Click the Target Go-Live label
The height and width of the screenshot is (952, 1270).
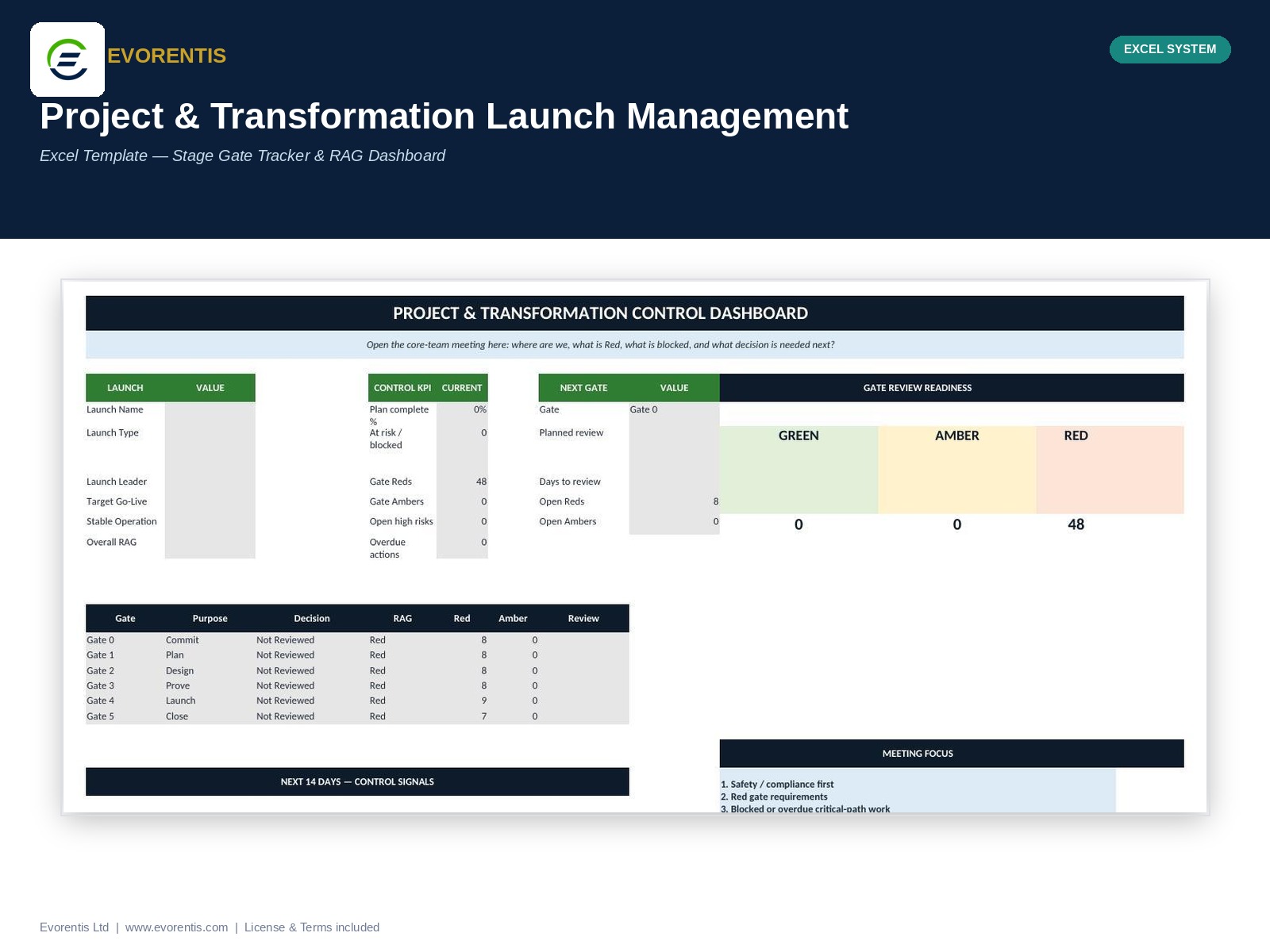click(117, 501)
